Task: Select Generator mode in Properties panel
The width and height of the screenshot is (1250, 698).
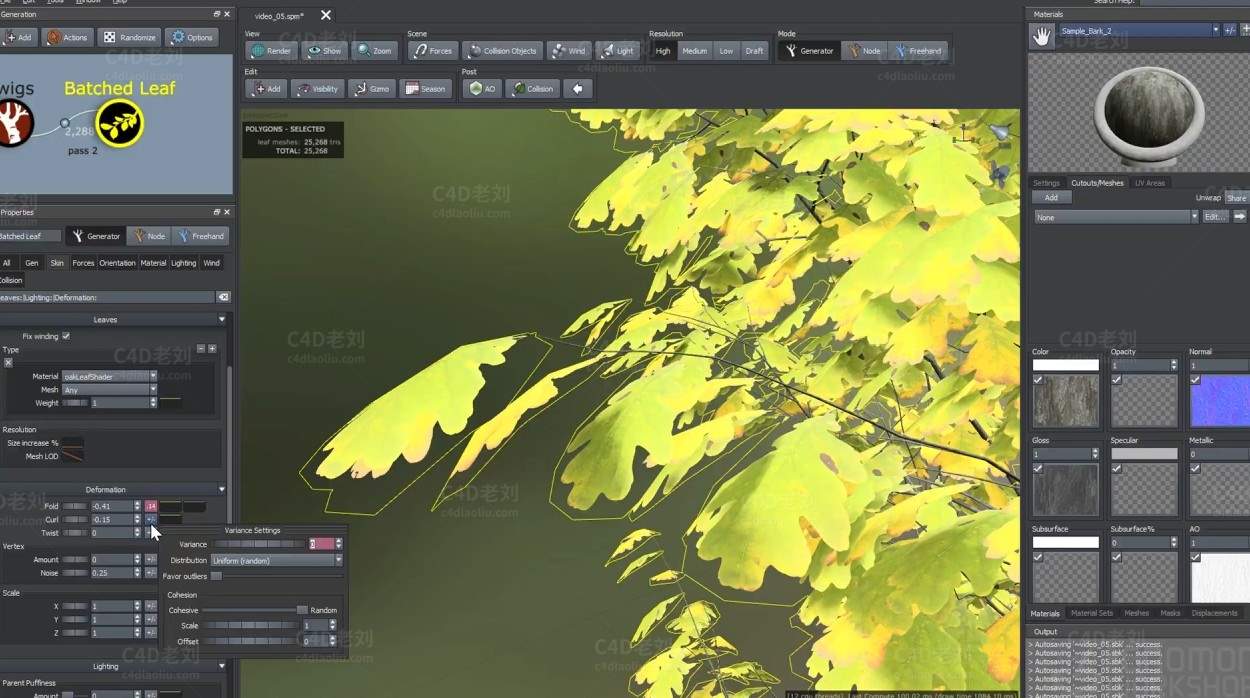Action: pyautogui.click(x=96, y=236)
